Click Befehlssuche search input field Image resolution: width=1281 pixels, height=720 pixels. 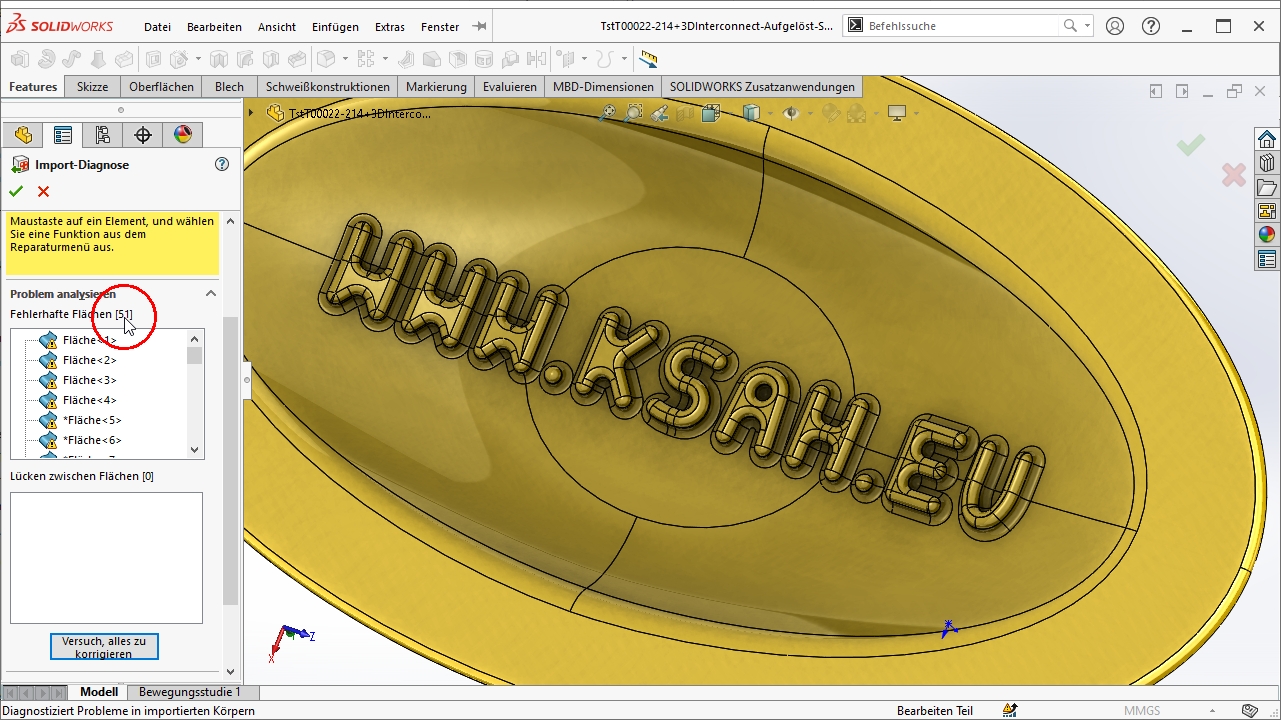(x=960, y=26)
